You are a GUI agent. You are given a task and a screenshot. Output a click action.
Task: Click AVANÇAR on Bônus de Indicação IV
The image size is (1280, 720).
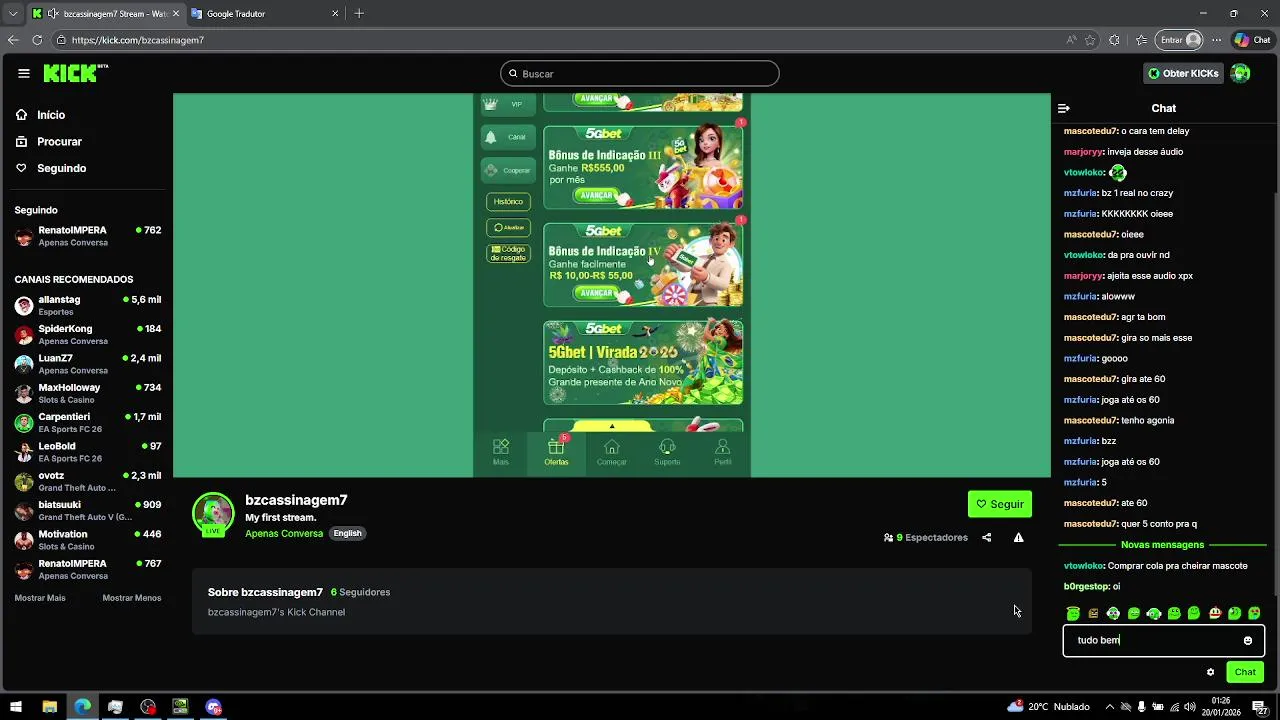coord(597,293)
